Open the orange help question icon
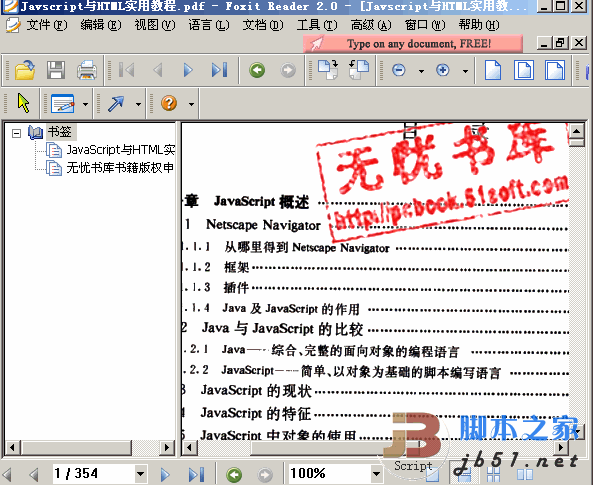 pos(169,103)
